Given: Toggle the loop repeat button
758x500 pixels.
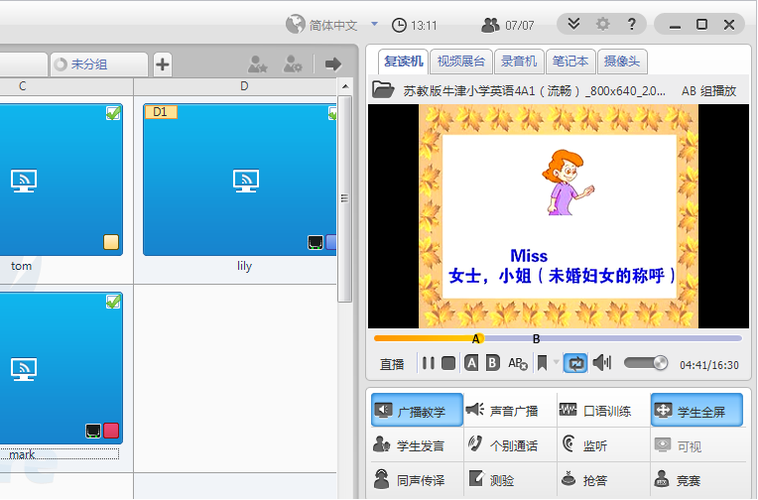Looking at the screenshot, I should (575, 363).
